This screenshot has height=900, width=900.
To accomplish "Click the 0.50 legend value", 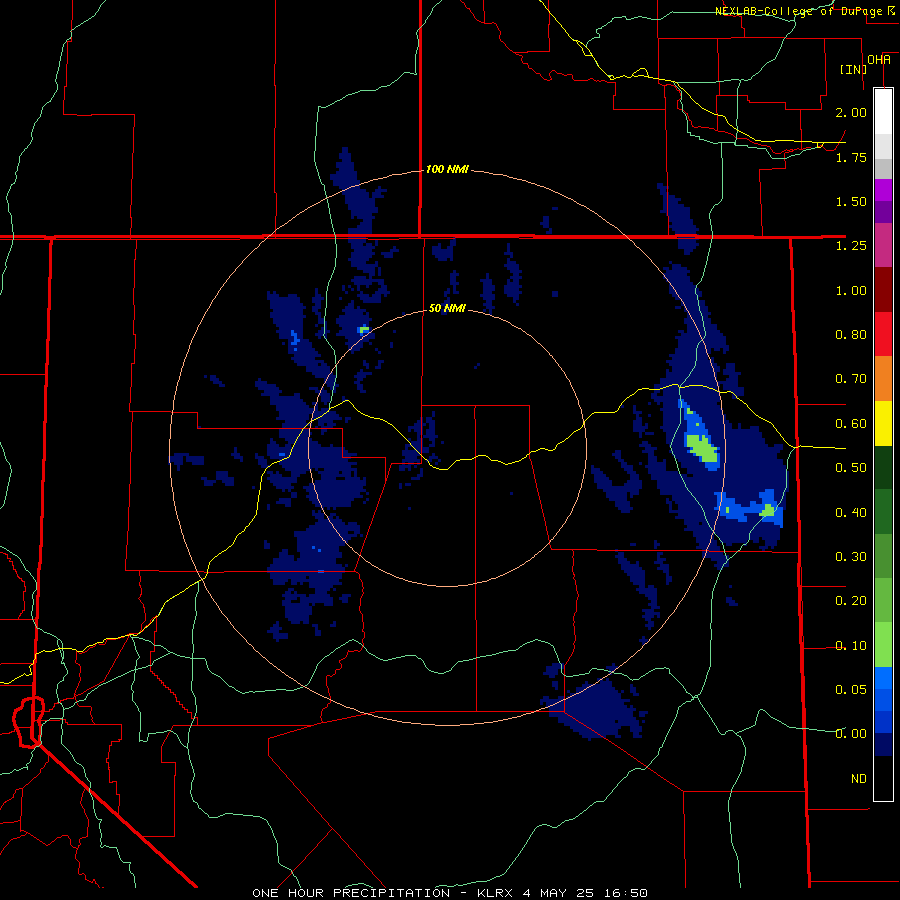I will click(x=851, y=468).
